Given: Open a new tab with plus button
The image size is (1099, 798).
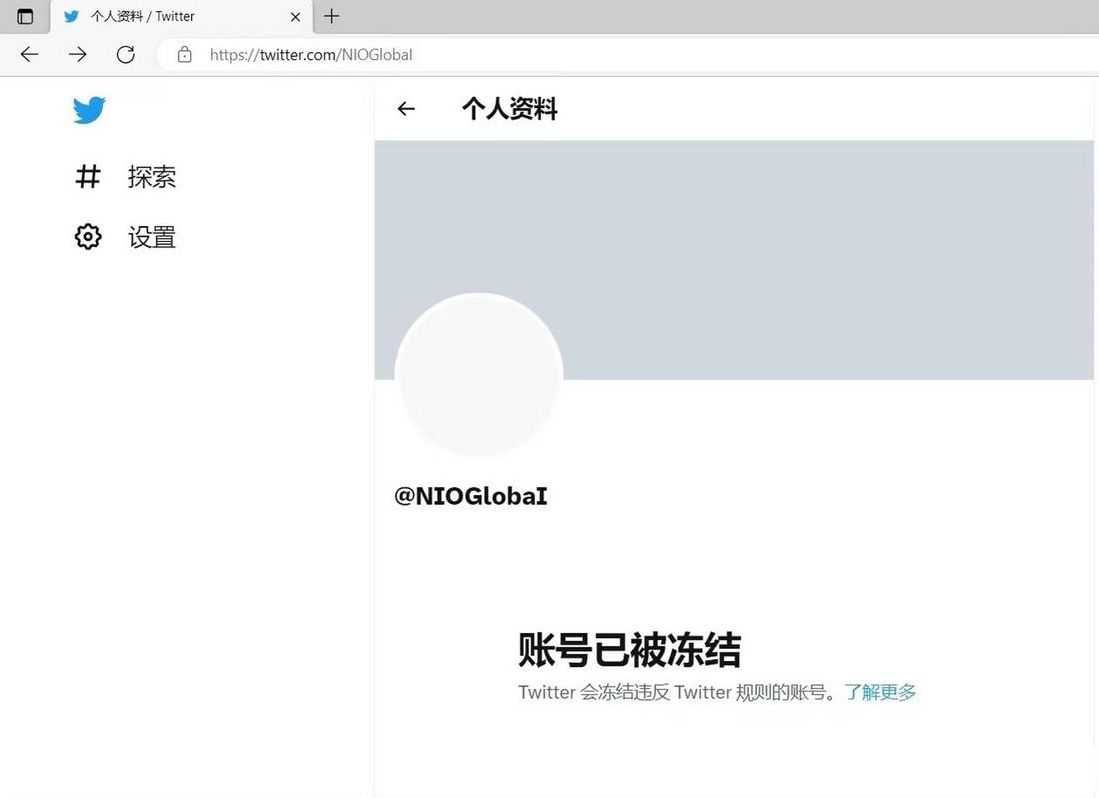Looking at the screenshot, I should click(332, 15).
